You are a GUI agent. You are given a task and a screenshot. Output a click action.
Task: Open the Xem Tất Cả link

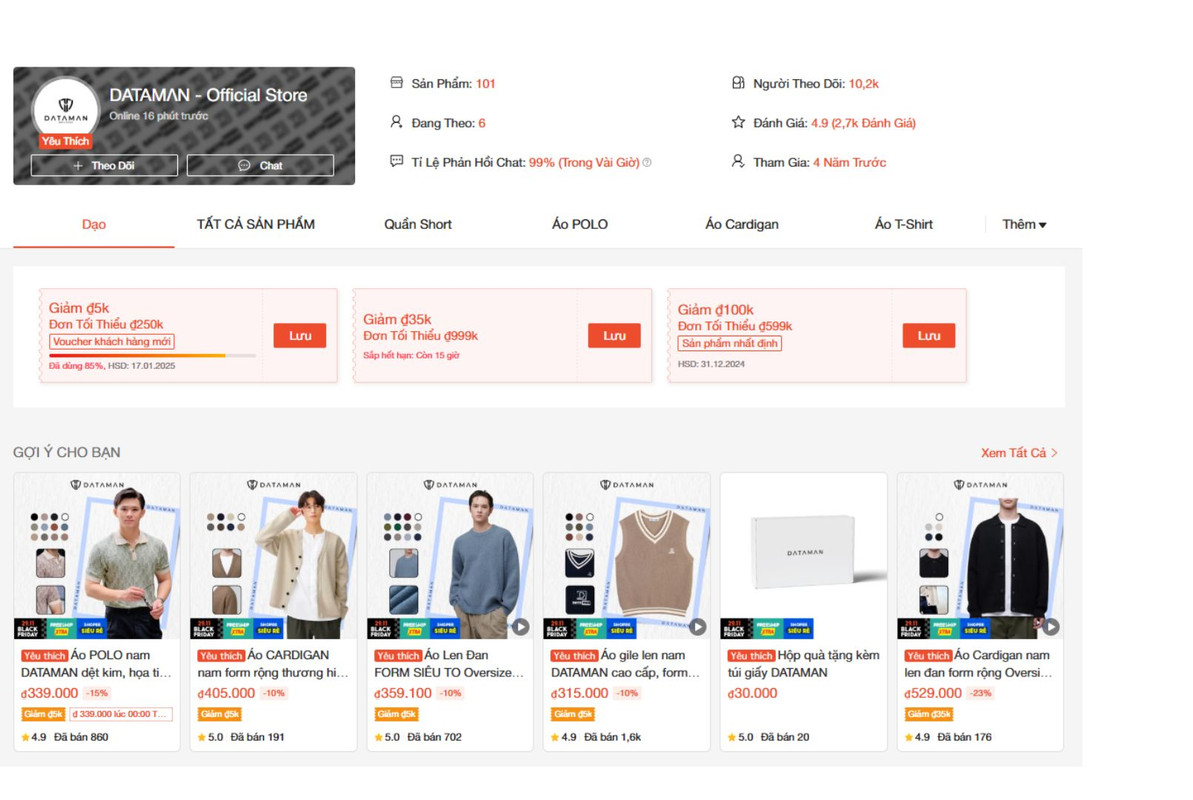(x=1019, y=453)
